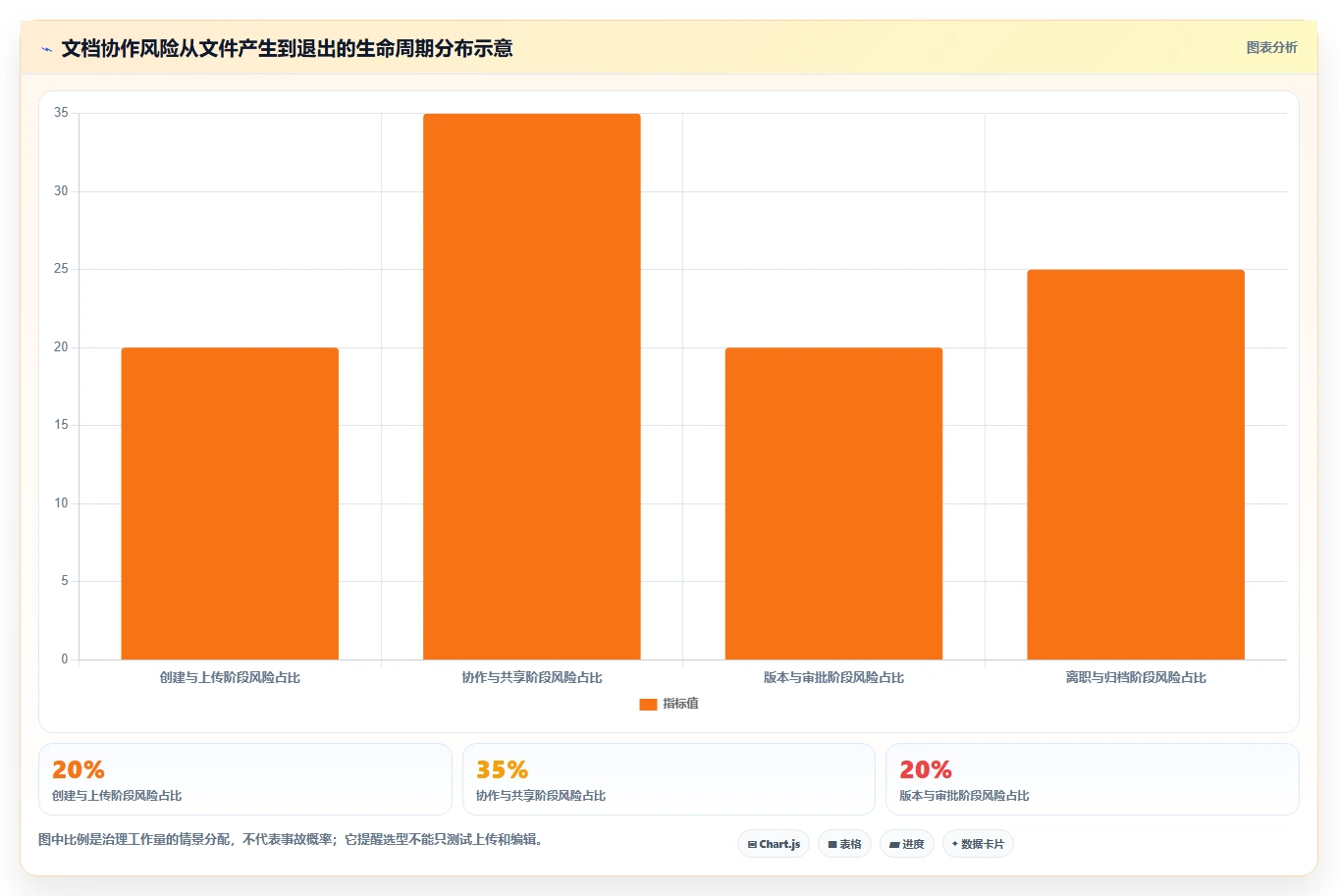Click the tallest 协作与共享阶段风险占比 bar
Viewport: 1338px width, 896px height.
tap(532, 387)
